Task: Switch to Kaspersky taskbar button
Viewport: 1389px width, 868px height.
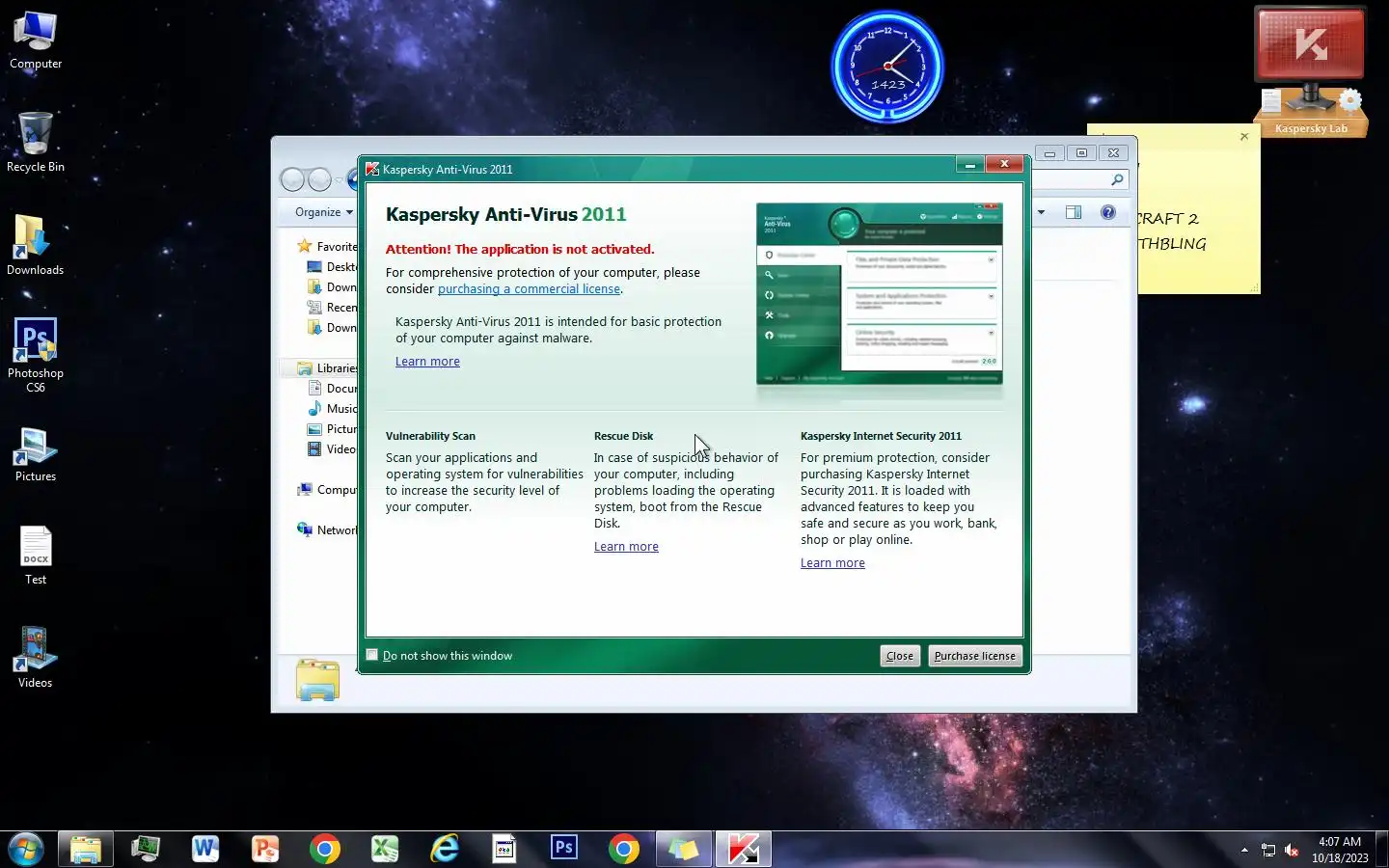Action: [x=744, y=850]
